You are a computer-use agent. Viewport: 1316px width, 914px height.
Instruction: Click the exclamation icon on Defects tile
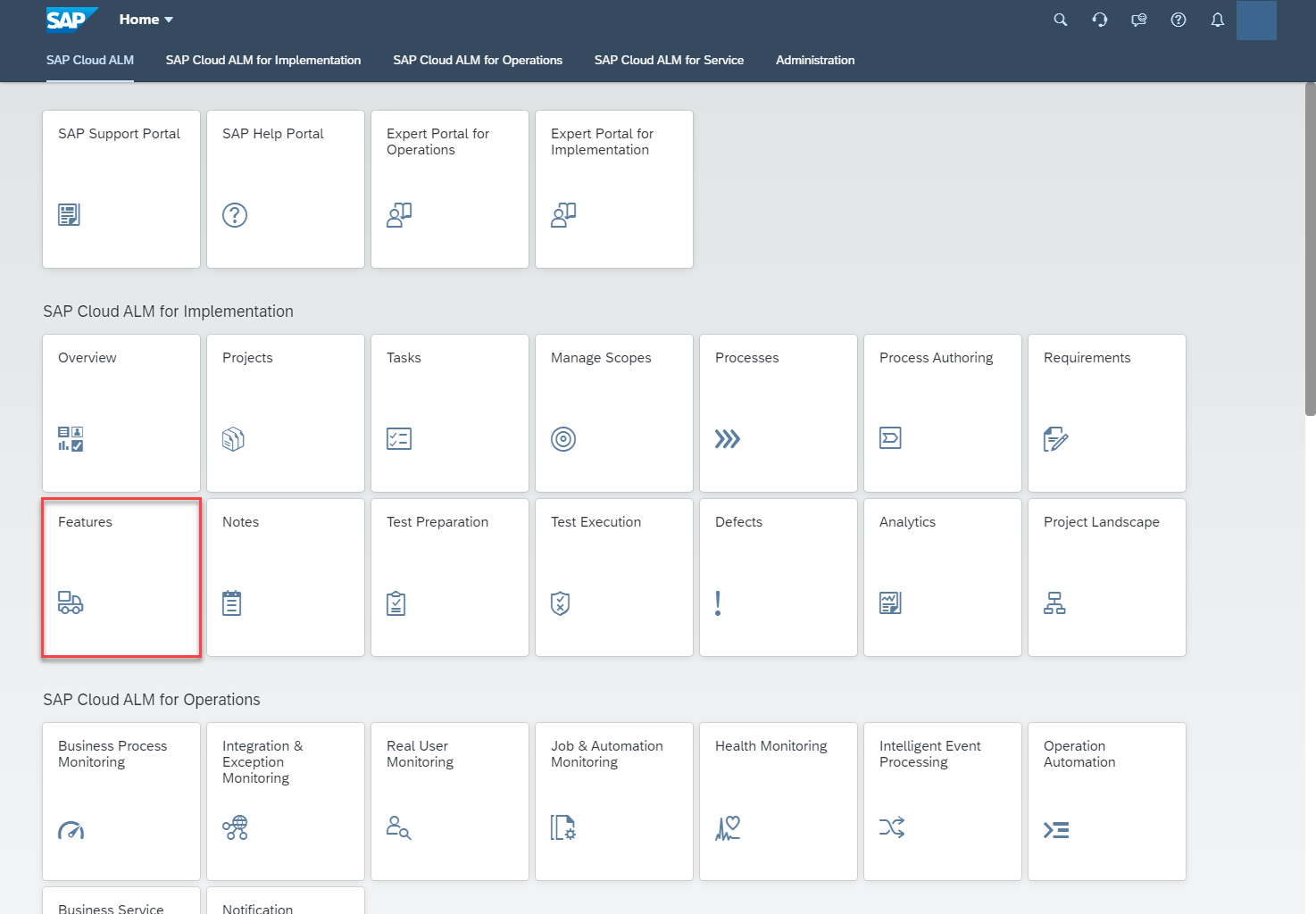point(717,602)
